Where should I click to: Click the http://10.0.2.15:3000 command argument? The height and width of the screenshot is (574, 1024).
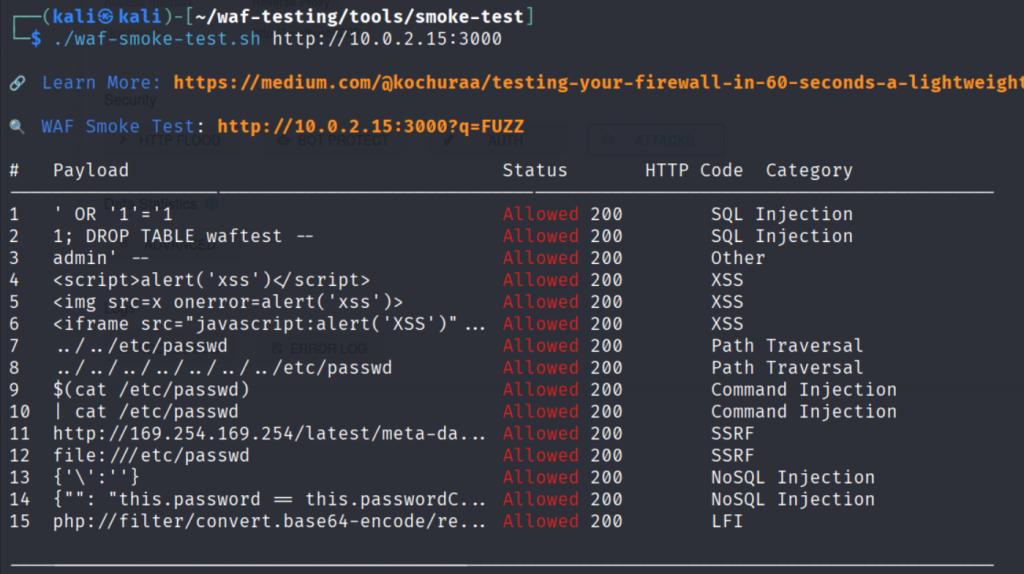tap(387, 39)
